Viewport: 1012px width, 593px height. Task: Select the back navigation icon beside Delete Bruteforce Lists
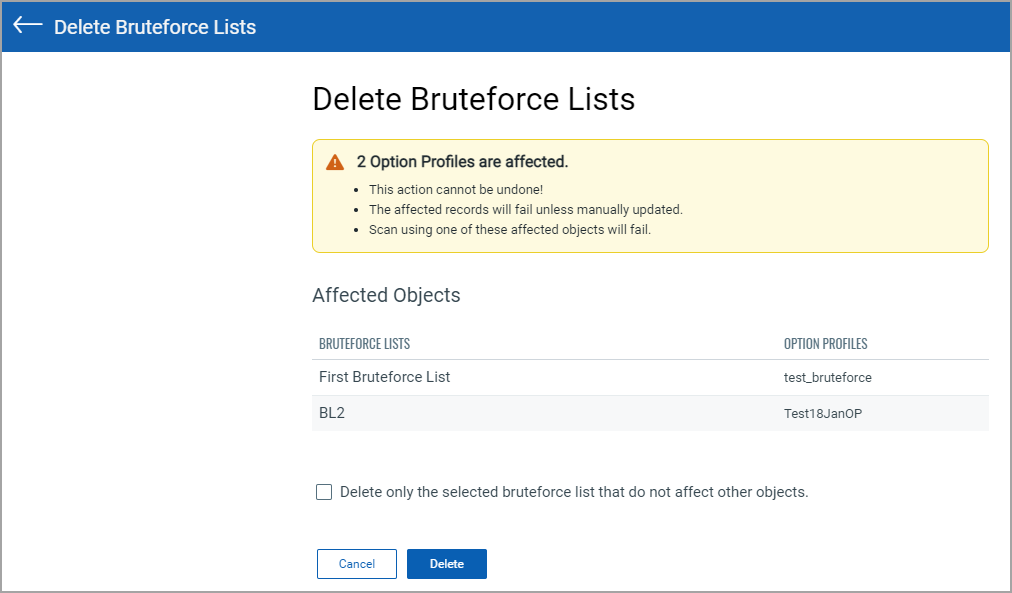tap(26, 27)
